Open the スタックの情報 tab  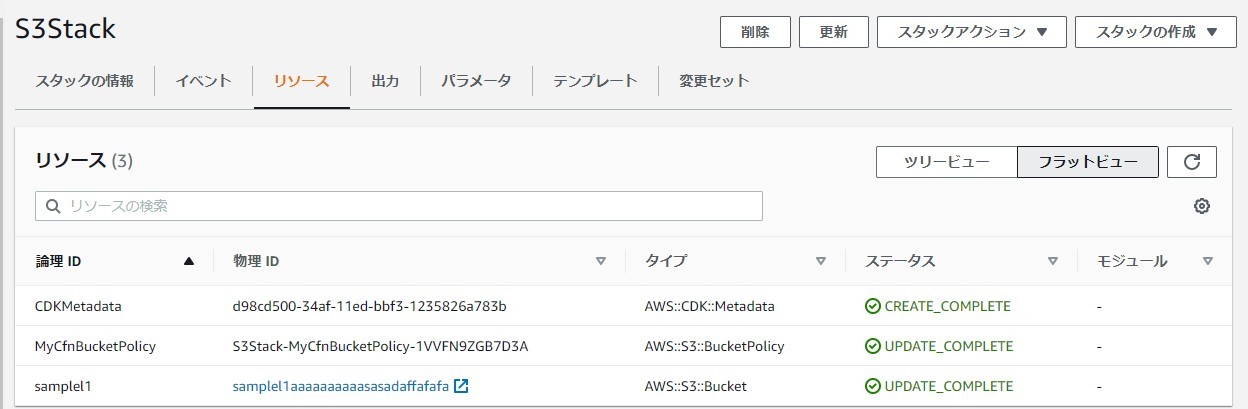84,81
